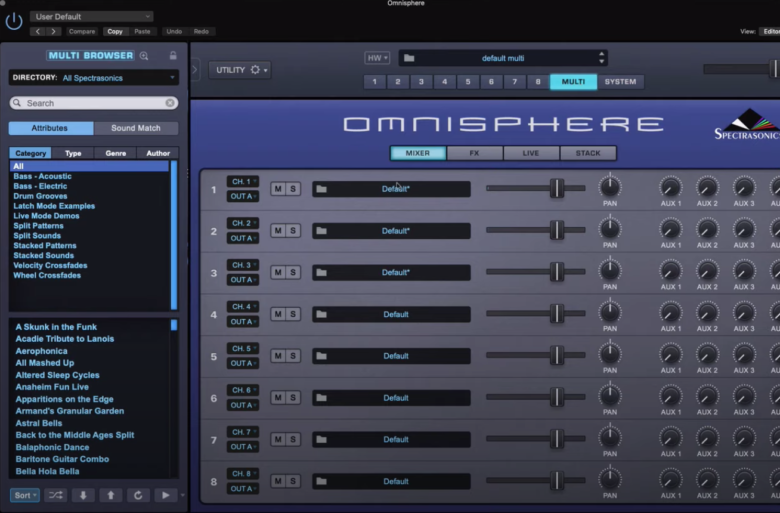Click the Compare button
This screenshot has width=780, height=513.
coord(82,31)
